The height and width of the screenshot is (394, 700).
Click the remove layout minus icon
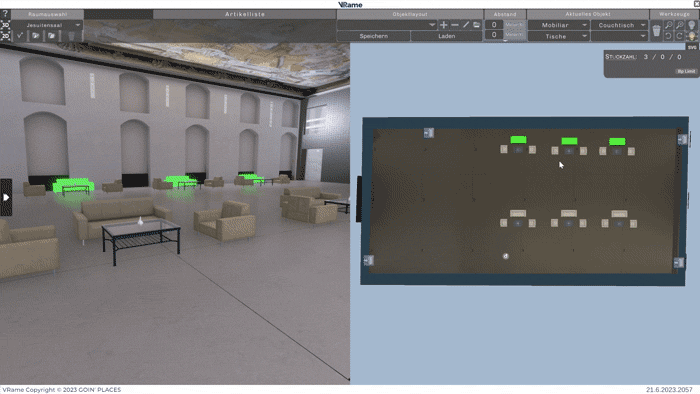click(x=454, y=25)
